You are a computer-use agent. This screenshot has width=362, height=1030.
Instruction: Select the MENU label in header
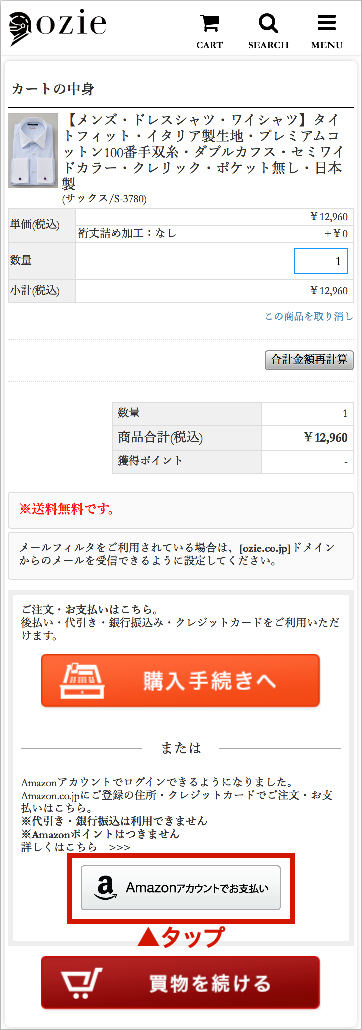click(327, 45)
